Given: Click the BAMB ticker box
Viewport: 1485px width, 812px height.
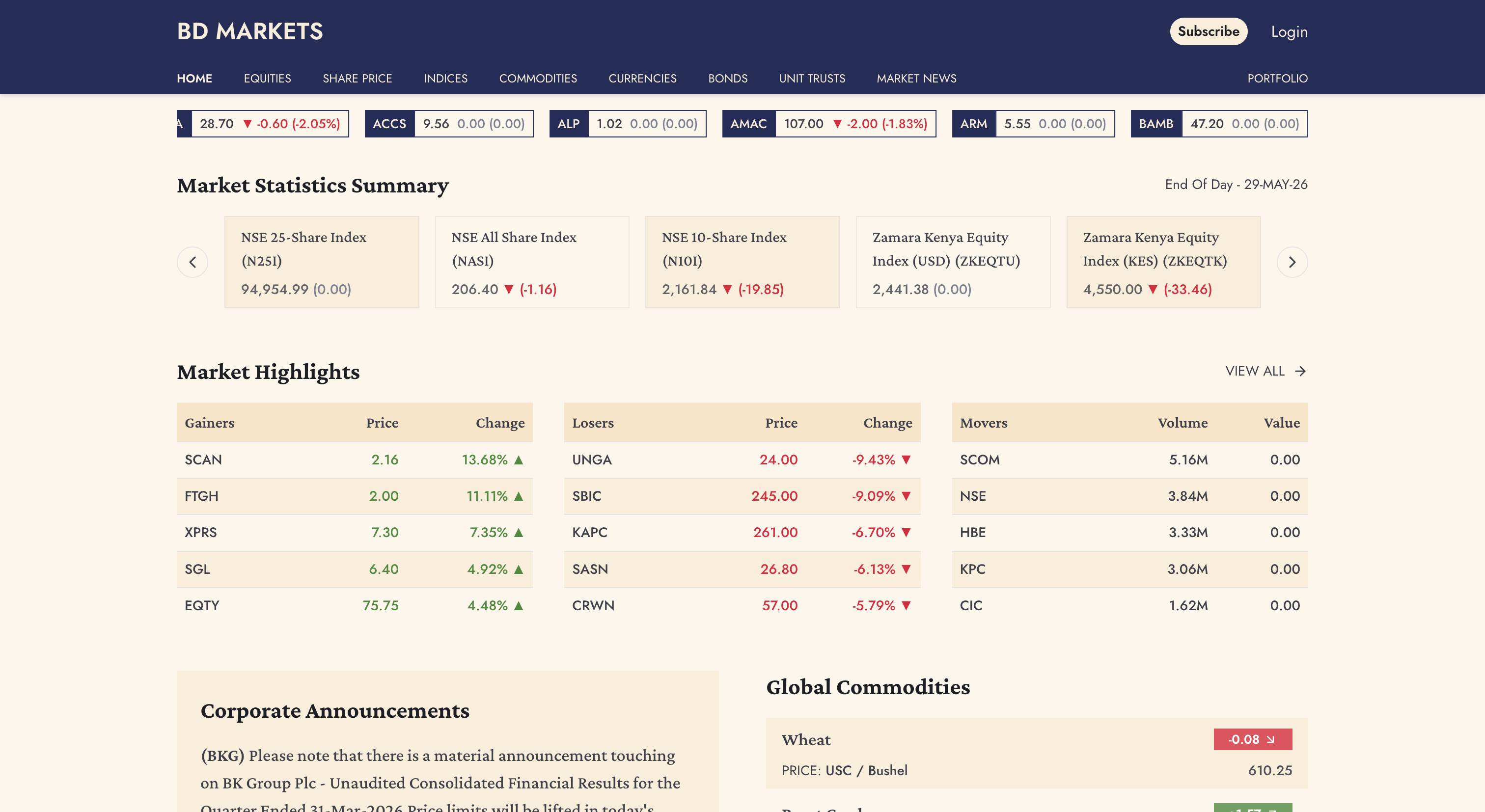Looking at the screenshot, I should click(x=1219, y=124).
